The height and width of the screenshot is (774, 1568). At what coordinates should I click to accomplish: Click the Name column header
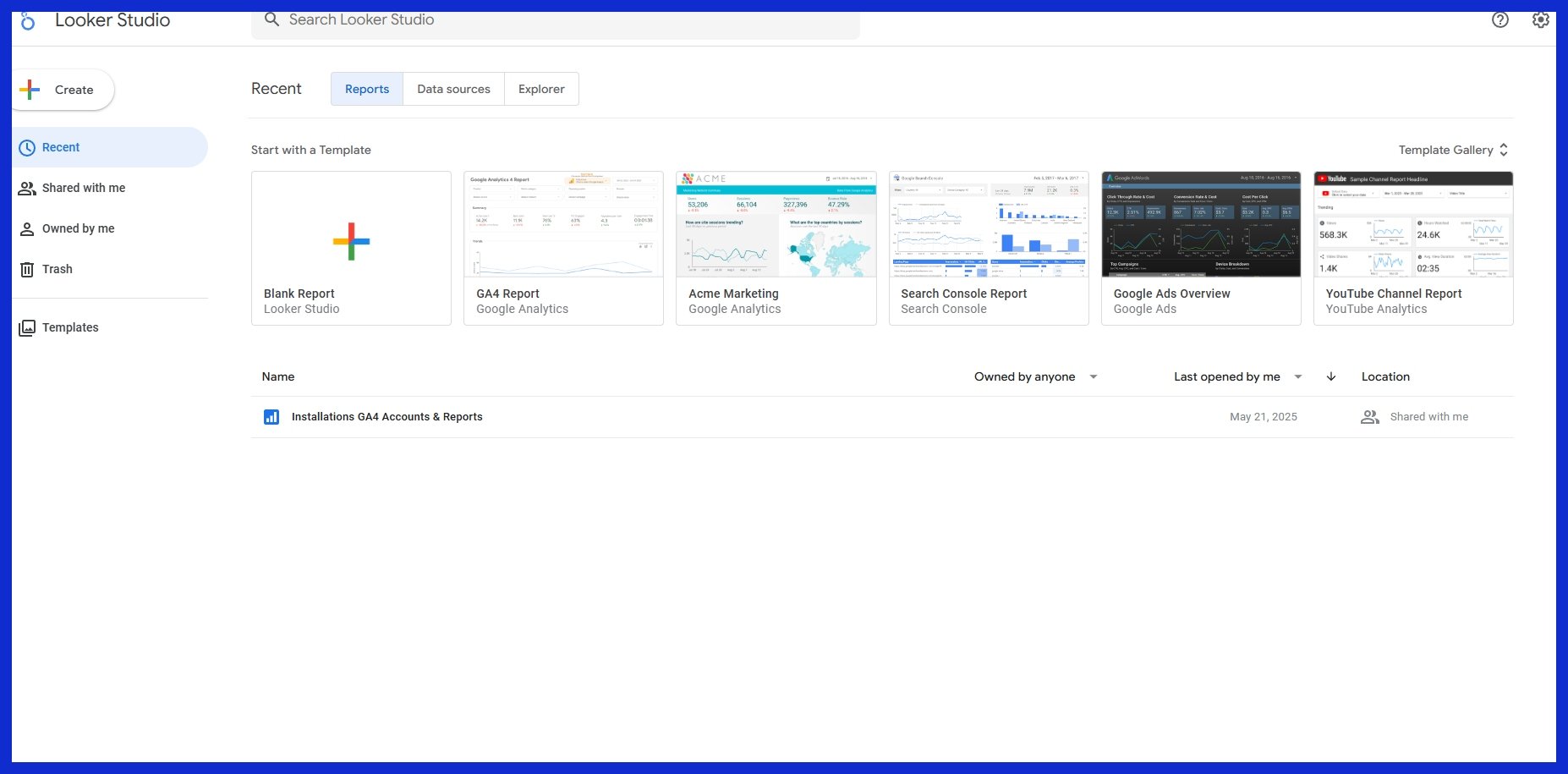pyautogui.click(x=278, y=376)
